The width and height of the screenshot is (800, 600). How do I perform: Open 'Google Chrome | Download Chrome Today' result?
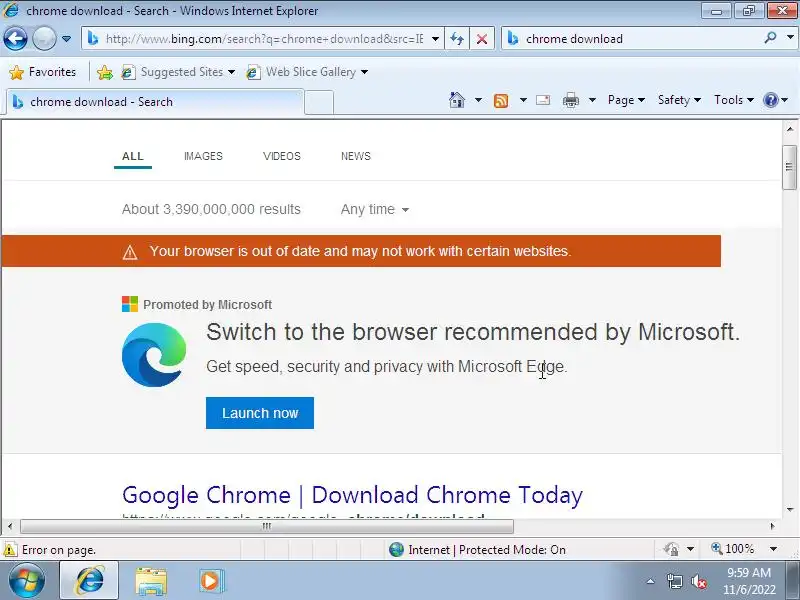pyautogui.click(x=352, y=495)
